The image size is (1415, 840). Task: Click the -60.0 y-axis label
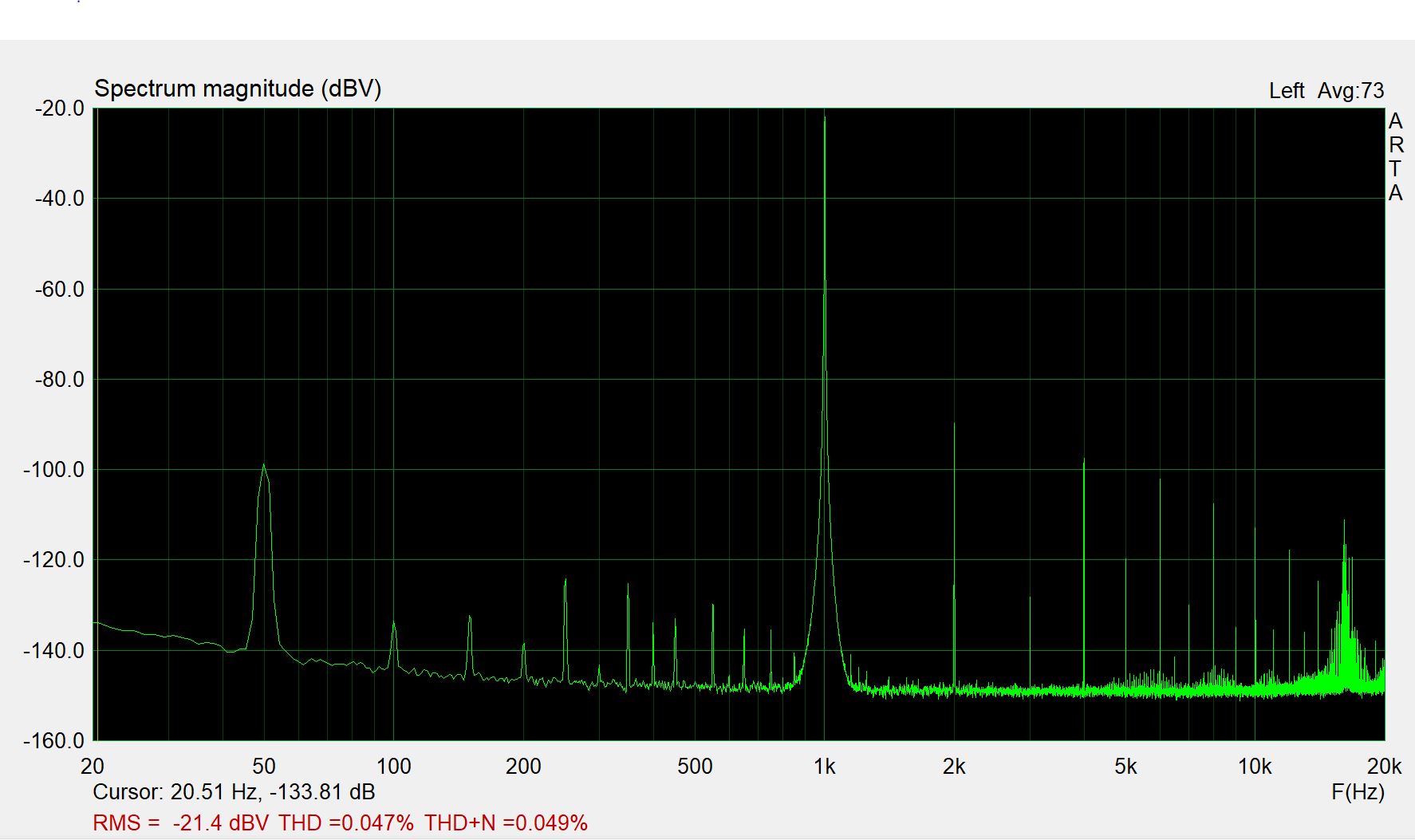(60, 290)
